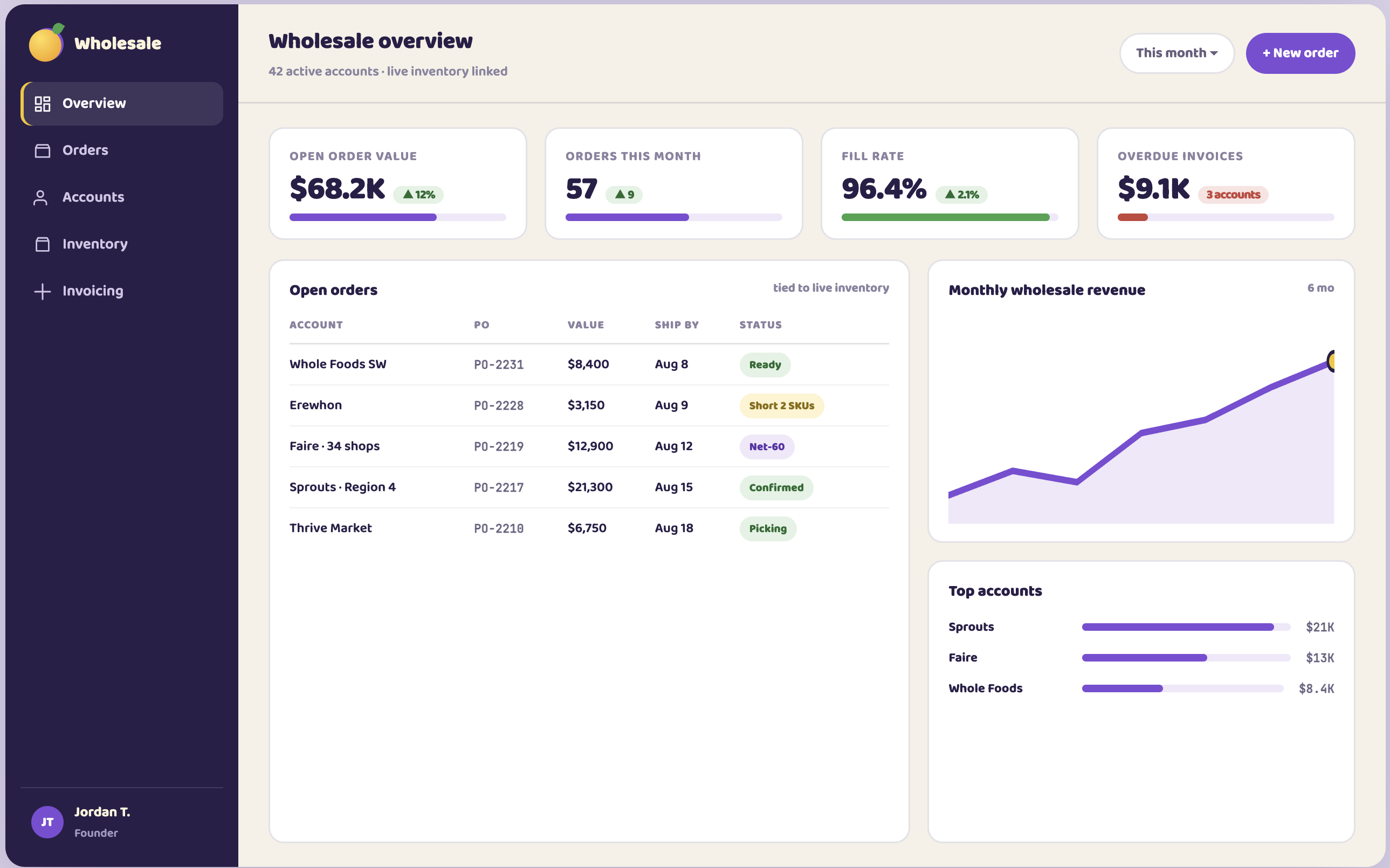Click the VALUE column header
1390x868 pixels.
pos(586,325)
